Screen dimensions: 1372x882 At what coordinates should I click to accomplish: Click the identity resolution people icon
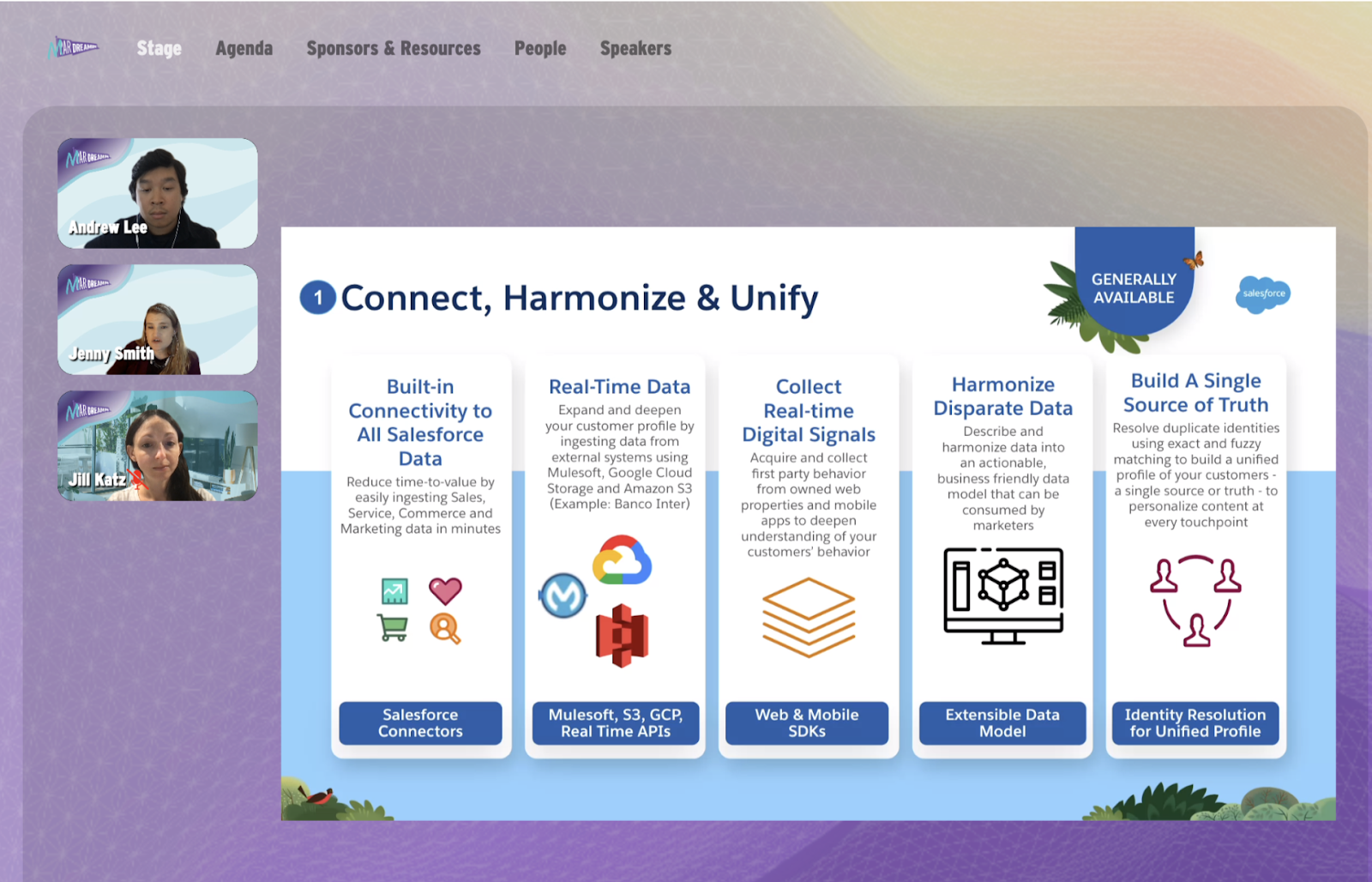coord(1196,600)
